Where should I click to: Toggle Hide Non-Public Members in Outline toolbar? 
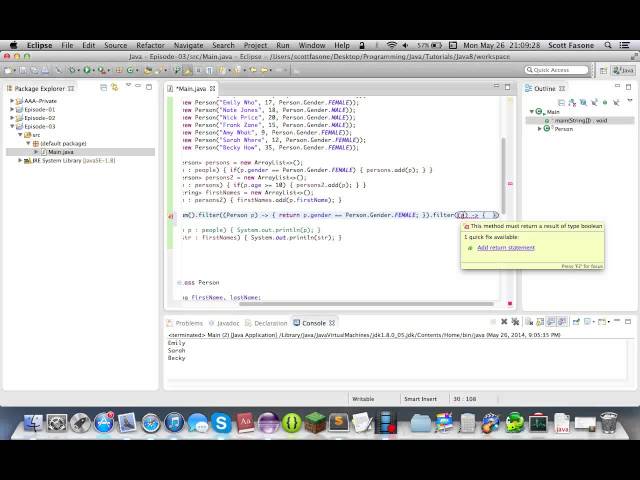tap(605, 102)
